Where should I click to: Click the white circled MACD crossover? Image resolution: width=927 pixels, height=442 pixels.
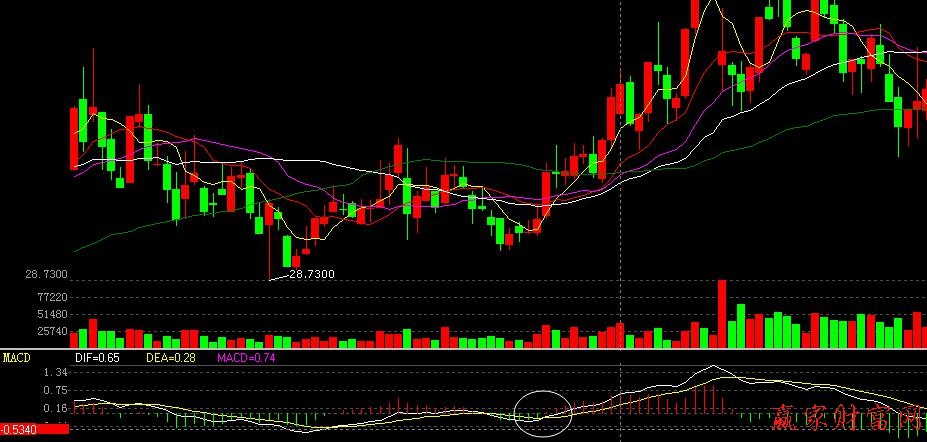tap(543, 410)
